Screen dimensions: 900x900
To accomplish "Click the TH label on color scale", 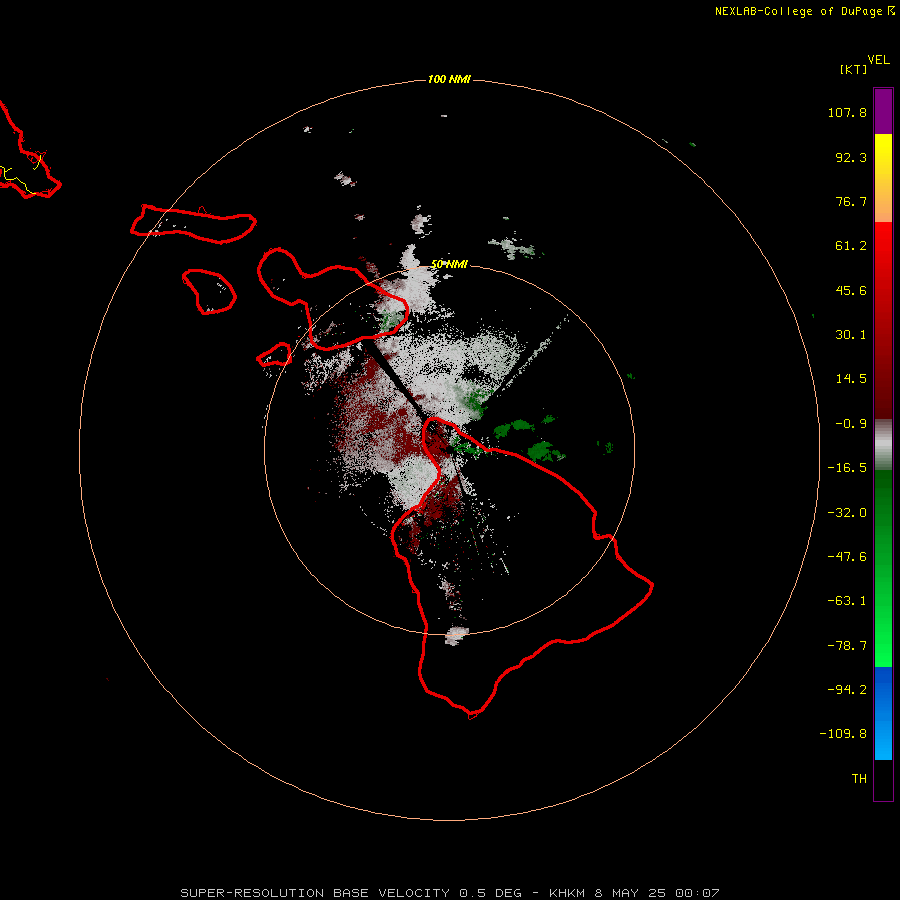I will tap(859, 779).
